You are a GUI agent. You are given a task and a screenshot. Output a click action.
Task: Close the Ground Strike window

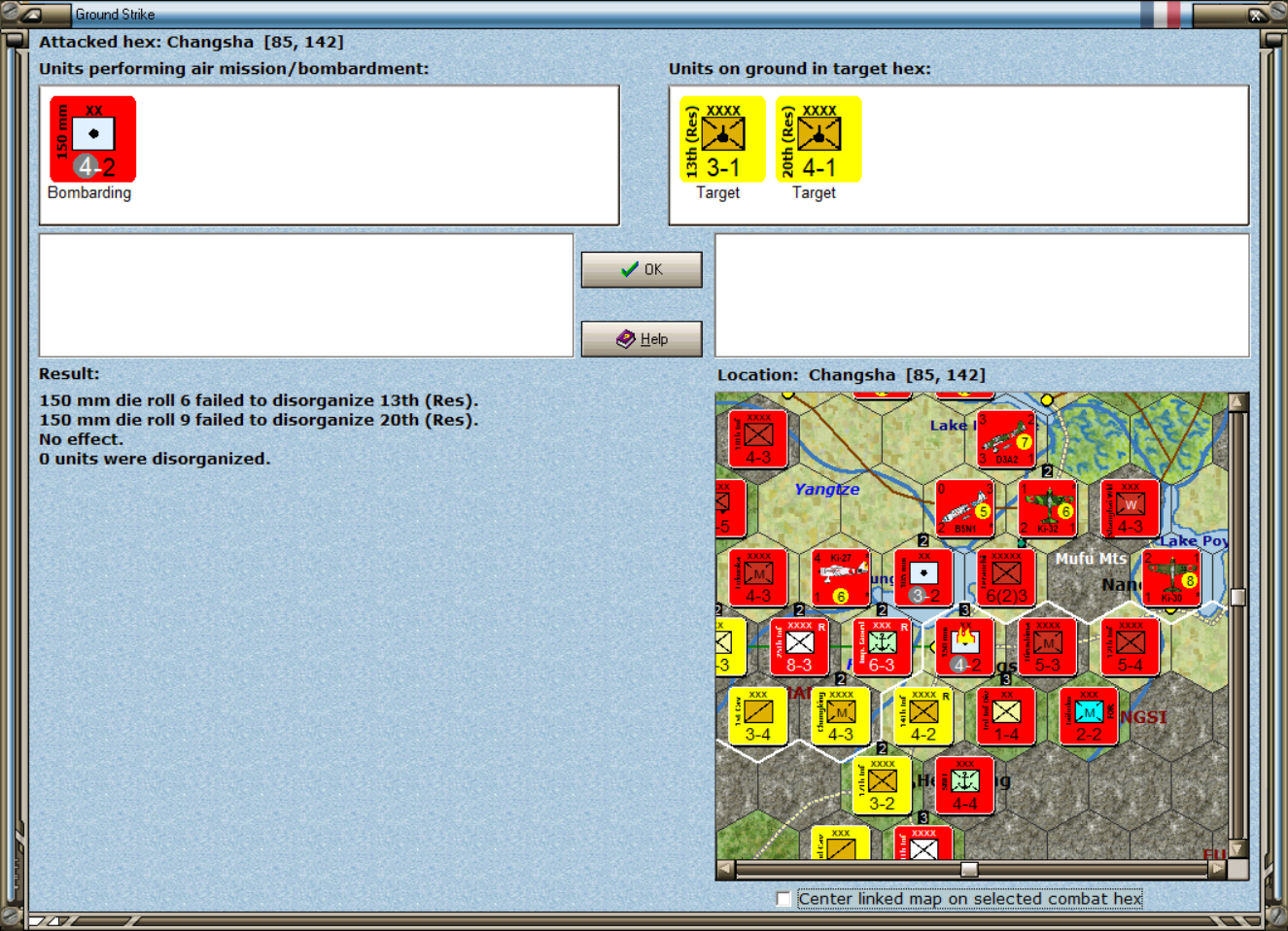point(1256,15)
